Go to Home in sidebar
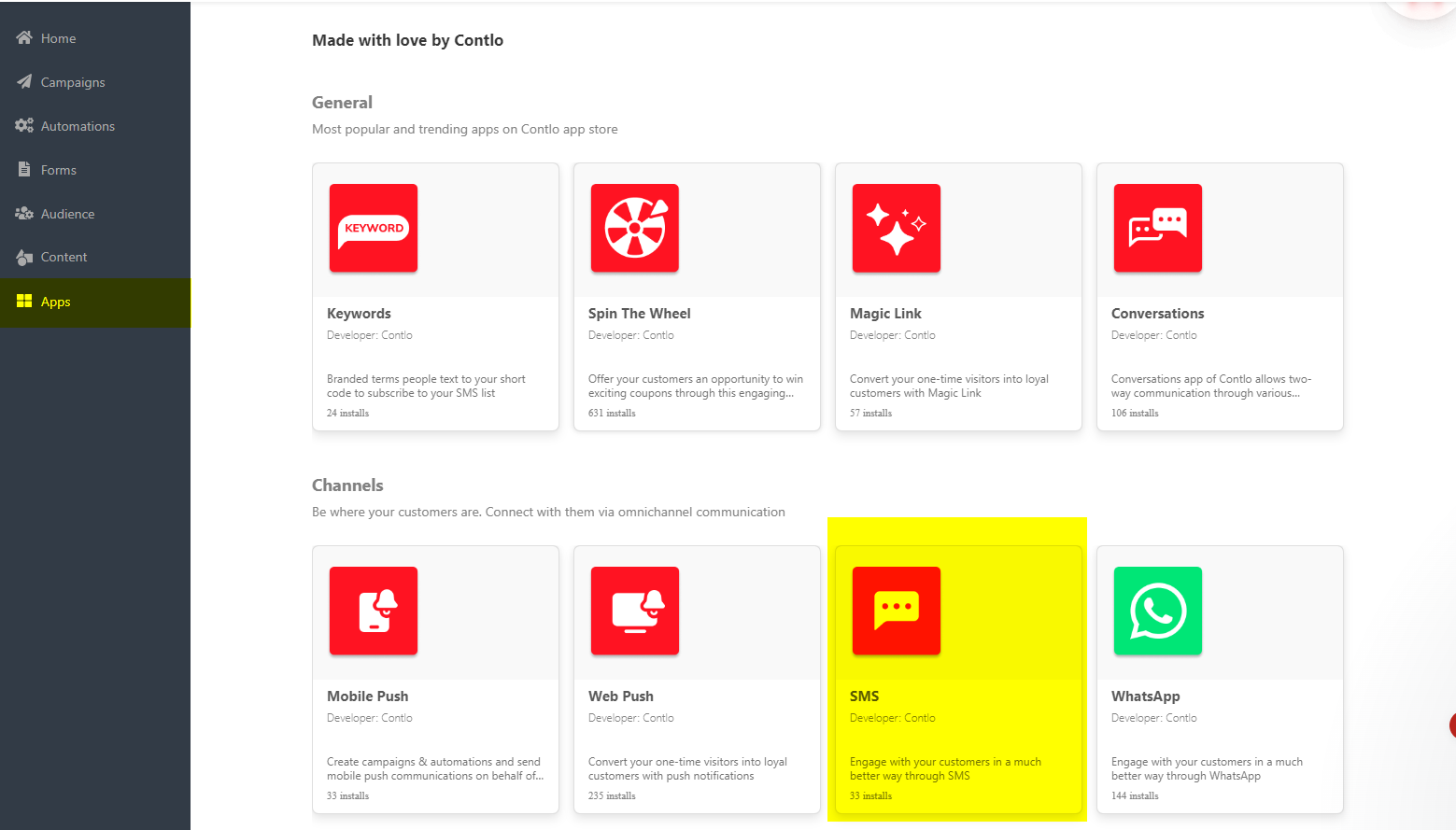The height and width of the screenshot is (830, 1456). [x=59, y=38]
